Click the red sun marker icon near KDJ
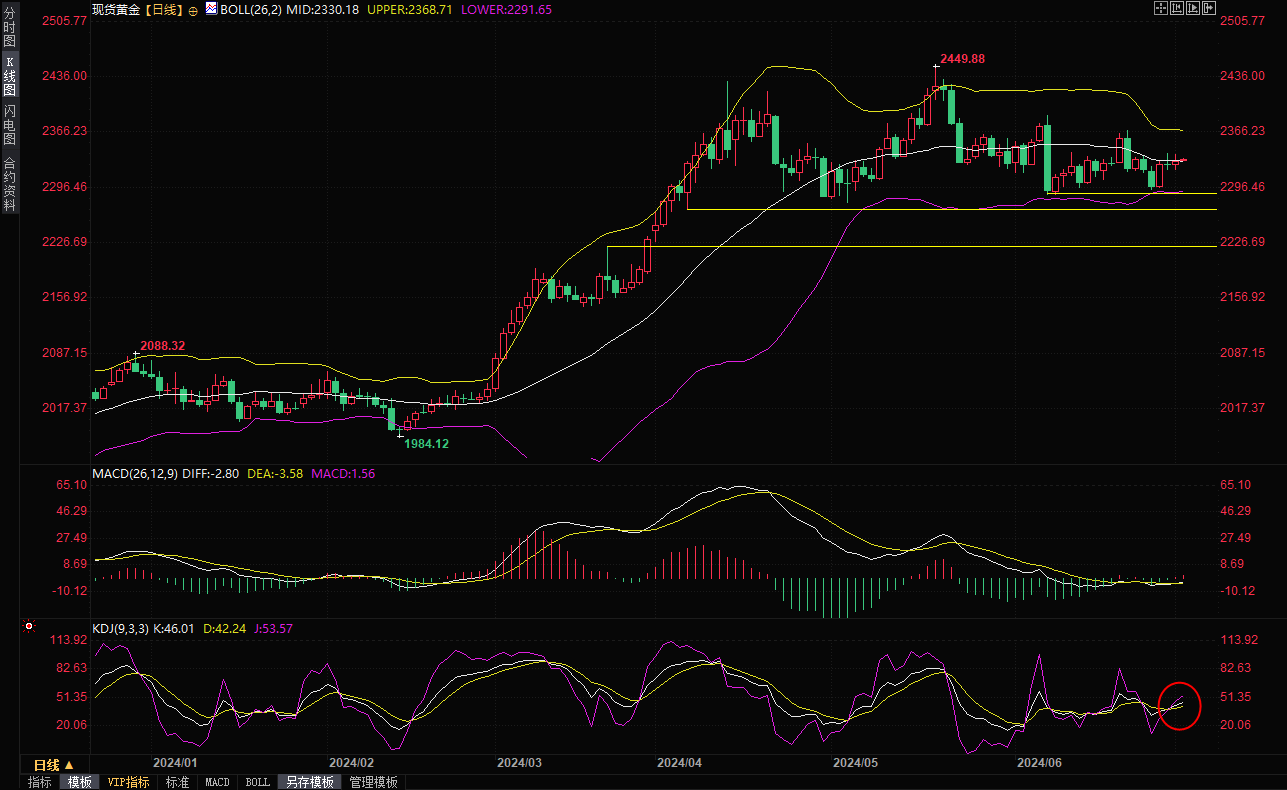The width and height of the screenshot is (1287, 790). (29, 628)
